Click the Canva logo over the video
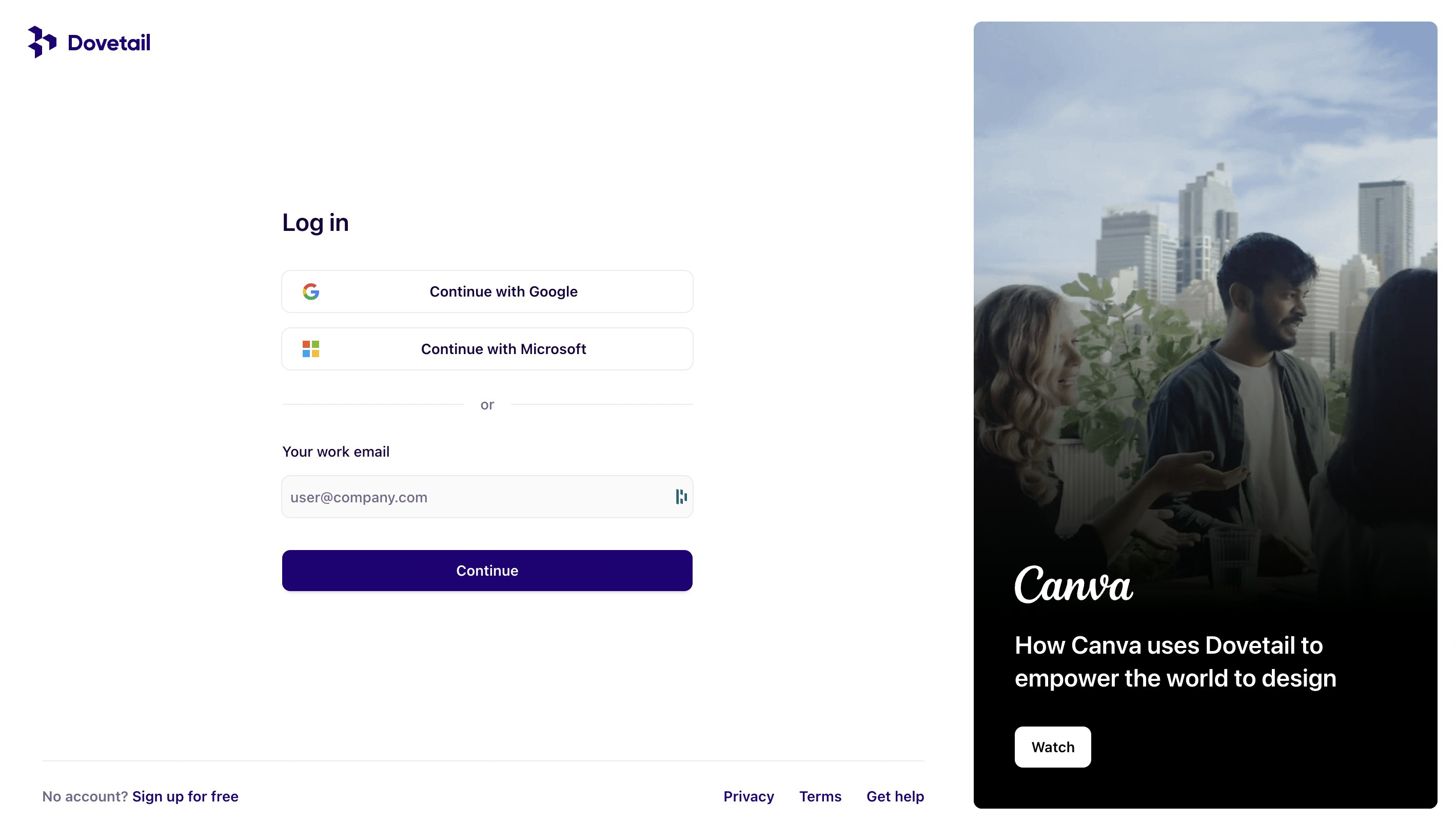Image resolution: width=1456 pixels, height=823 pixels. pyautogui.click(x=1073, y=586)
